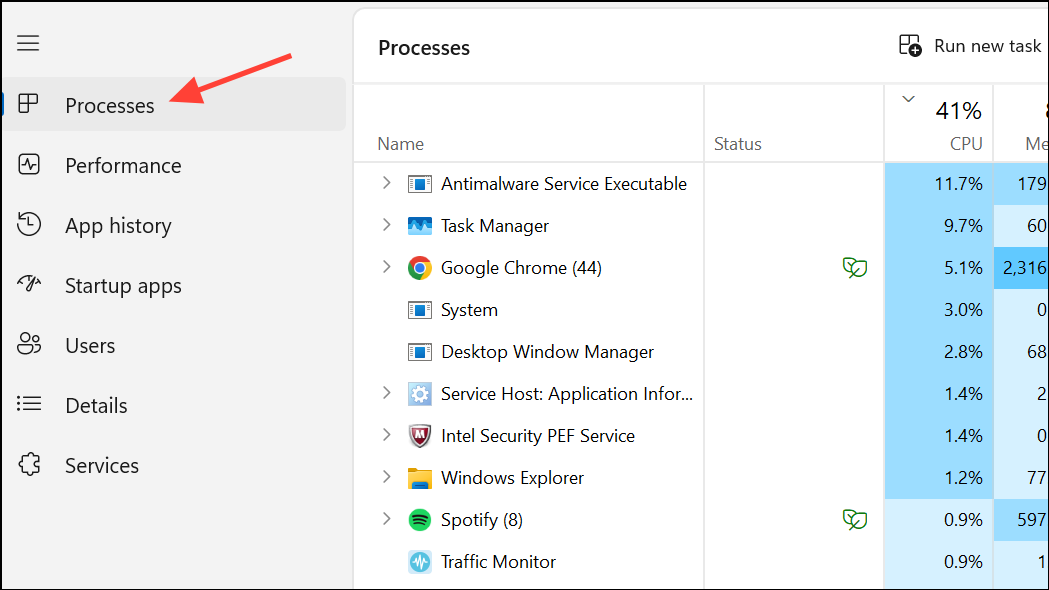Switch to the Startup apps page

[x=123, y=286]
